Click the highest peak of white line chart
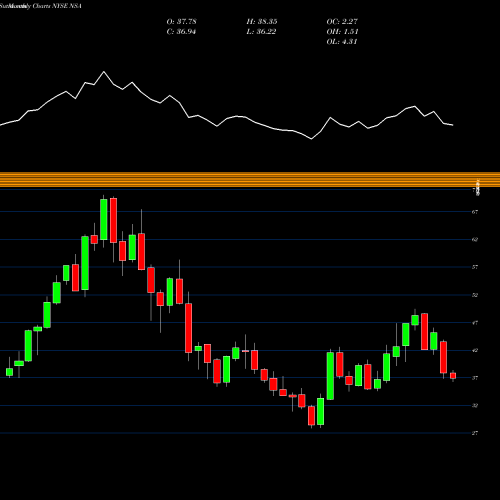The height and width of the screenshot is (500, 500). coord(104,72)
